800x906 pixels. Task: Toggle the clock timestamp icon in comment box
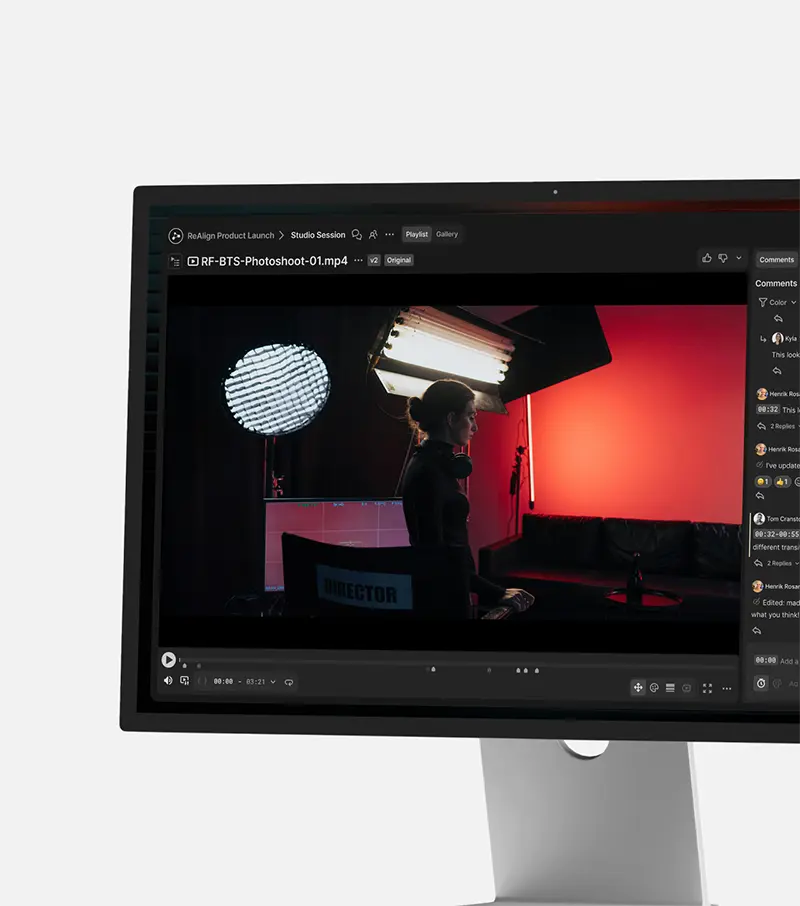[x=761, y=684]
